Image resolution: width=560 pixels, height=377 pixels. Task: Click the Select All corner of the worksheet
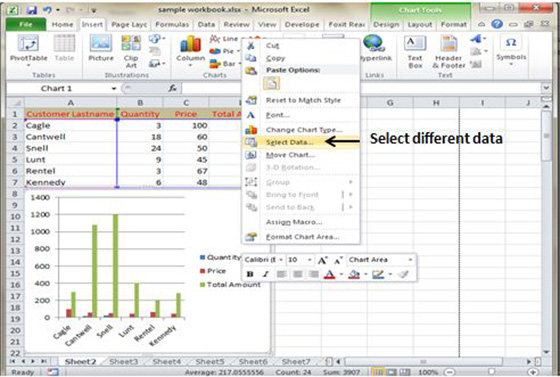16,103
